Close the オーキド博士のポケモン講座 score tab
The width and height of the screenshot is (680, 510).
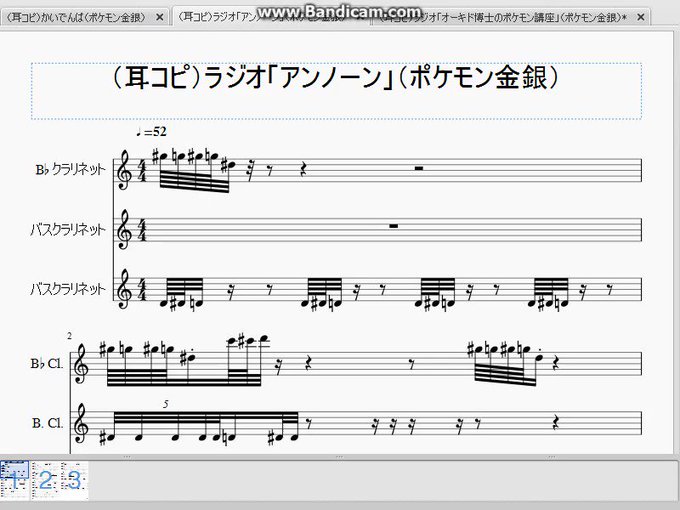point(641,17)
